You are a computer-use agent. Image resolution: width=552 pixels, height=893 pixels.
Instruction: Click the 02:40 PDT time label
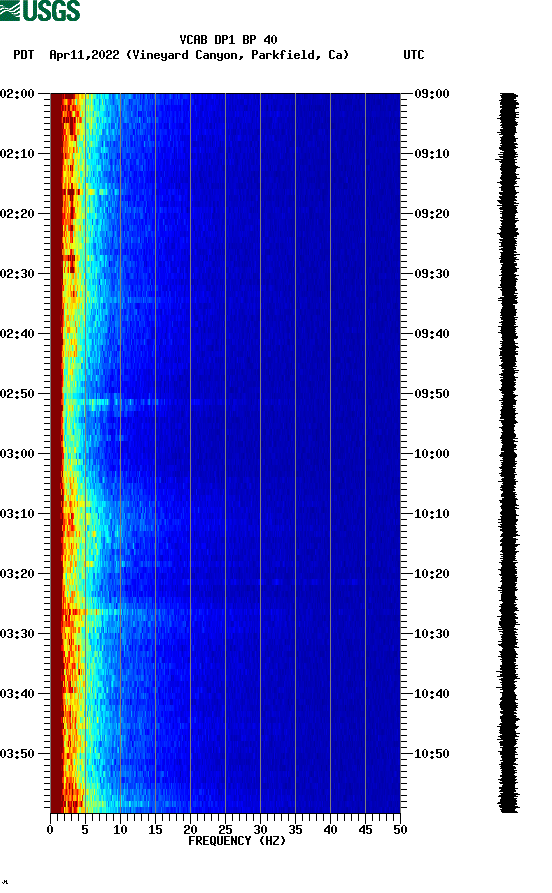[17, 334]
